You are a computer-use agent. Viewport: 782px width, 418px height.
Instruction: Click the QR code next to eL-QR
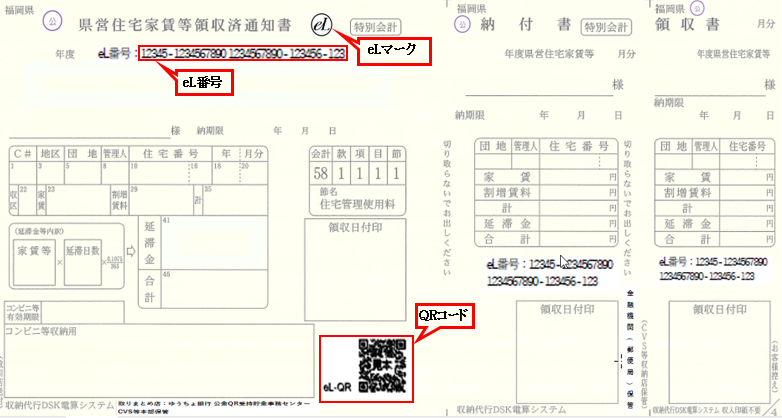point(385,365)
